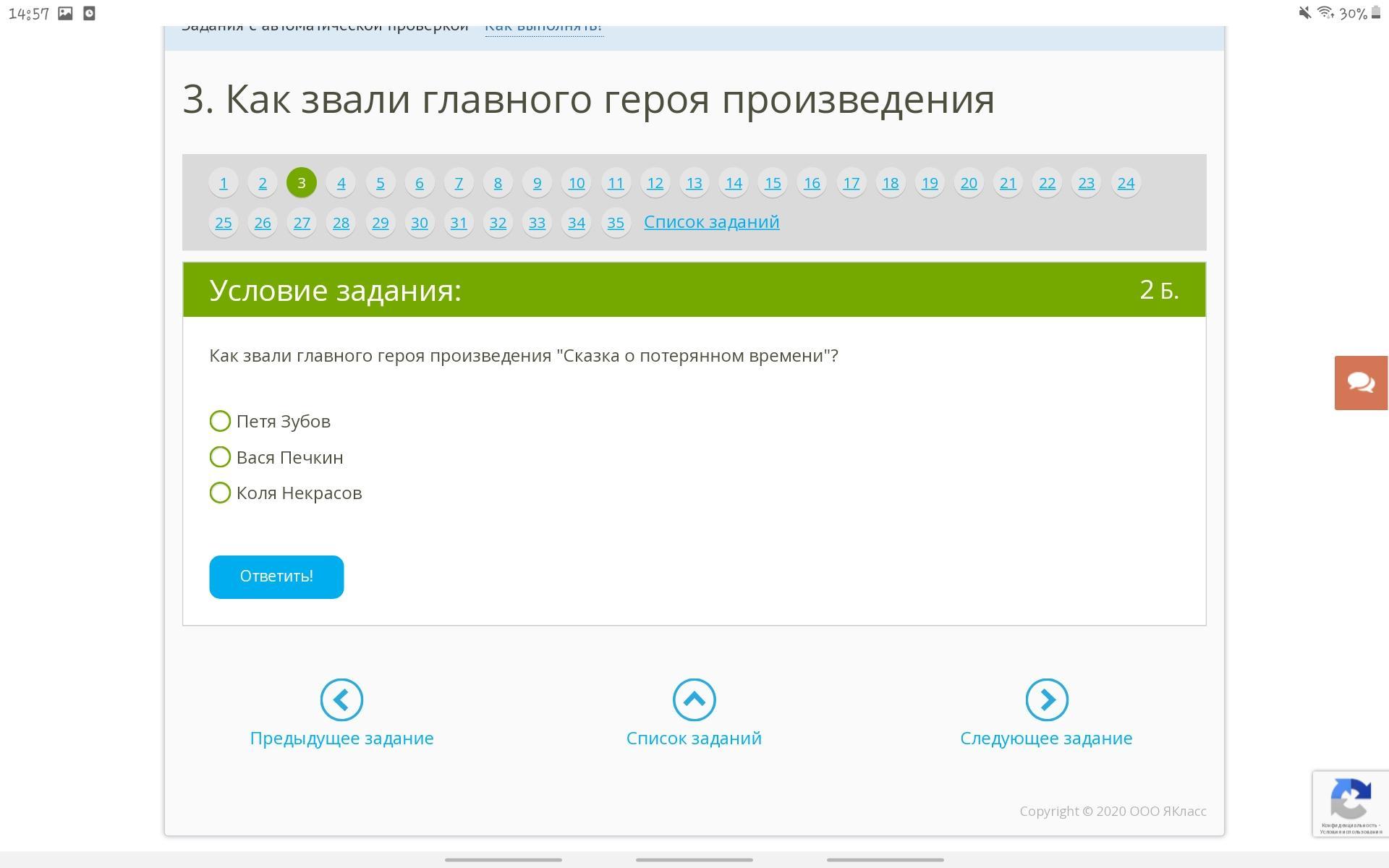Jump to task number 24
The height and width of the screenshot is (868, 1389).
click(1125, 183)
